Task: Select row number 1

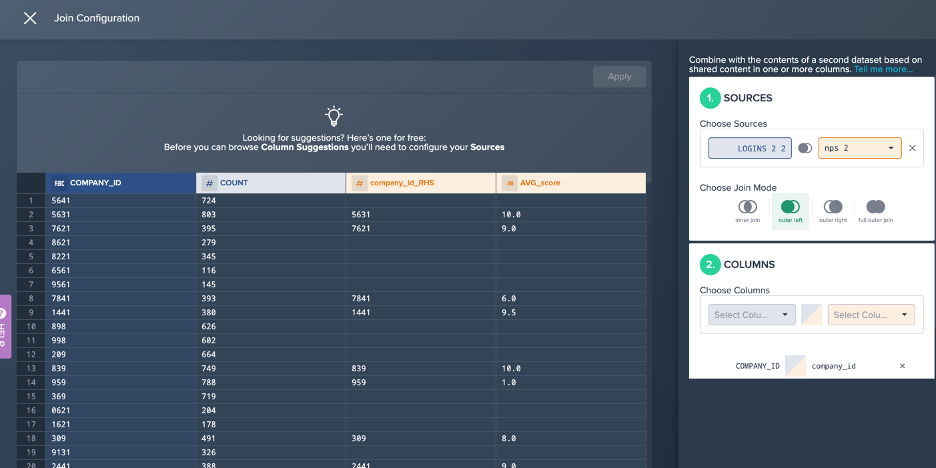Action: (x=31, y=201)
